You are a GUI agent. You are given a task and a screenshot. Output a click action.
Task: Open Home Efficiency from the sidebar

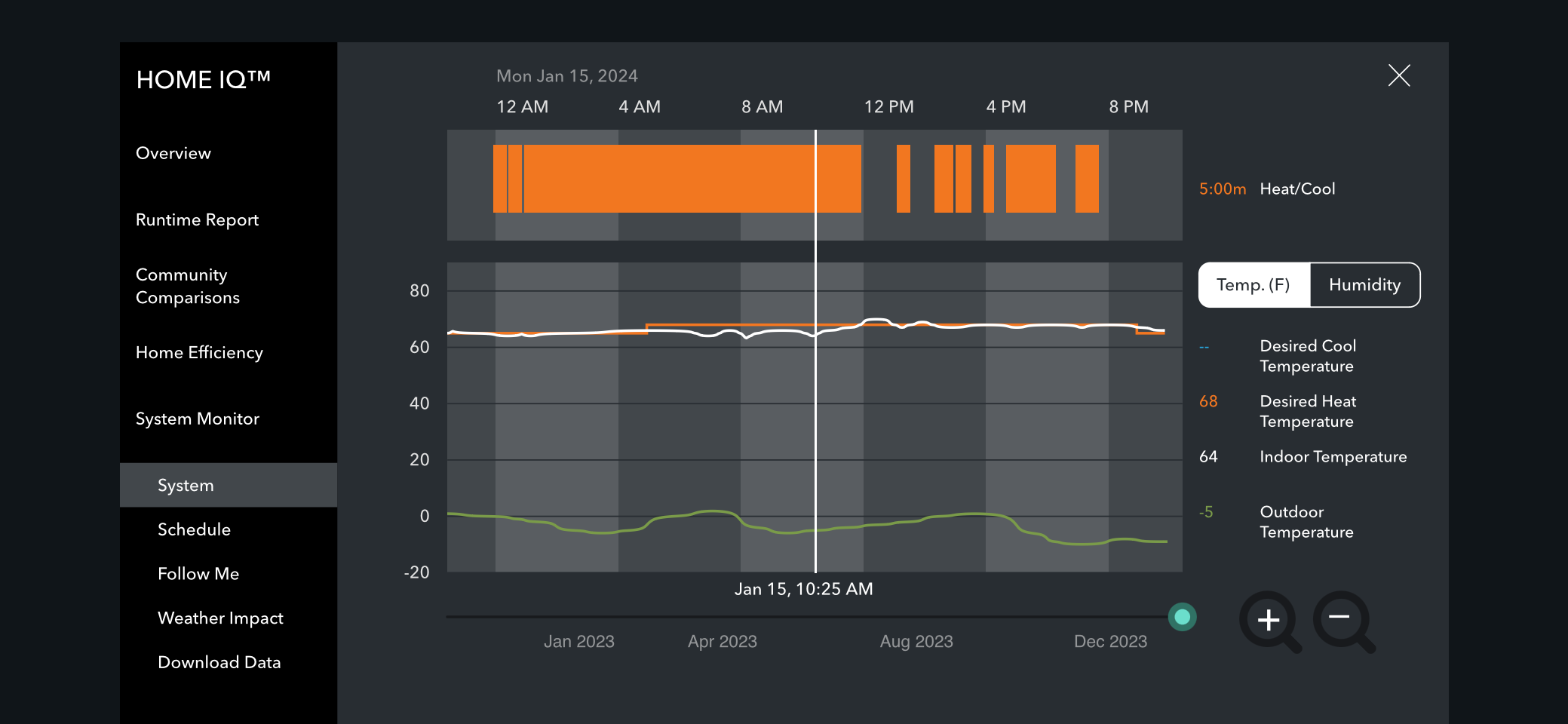click(199, 352)
